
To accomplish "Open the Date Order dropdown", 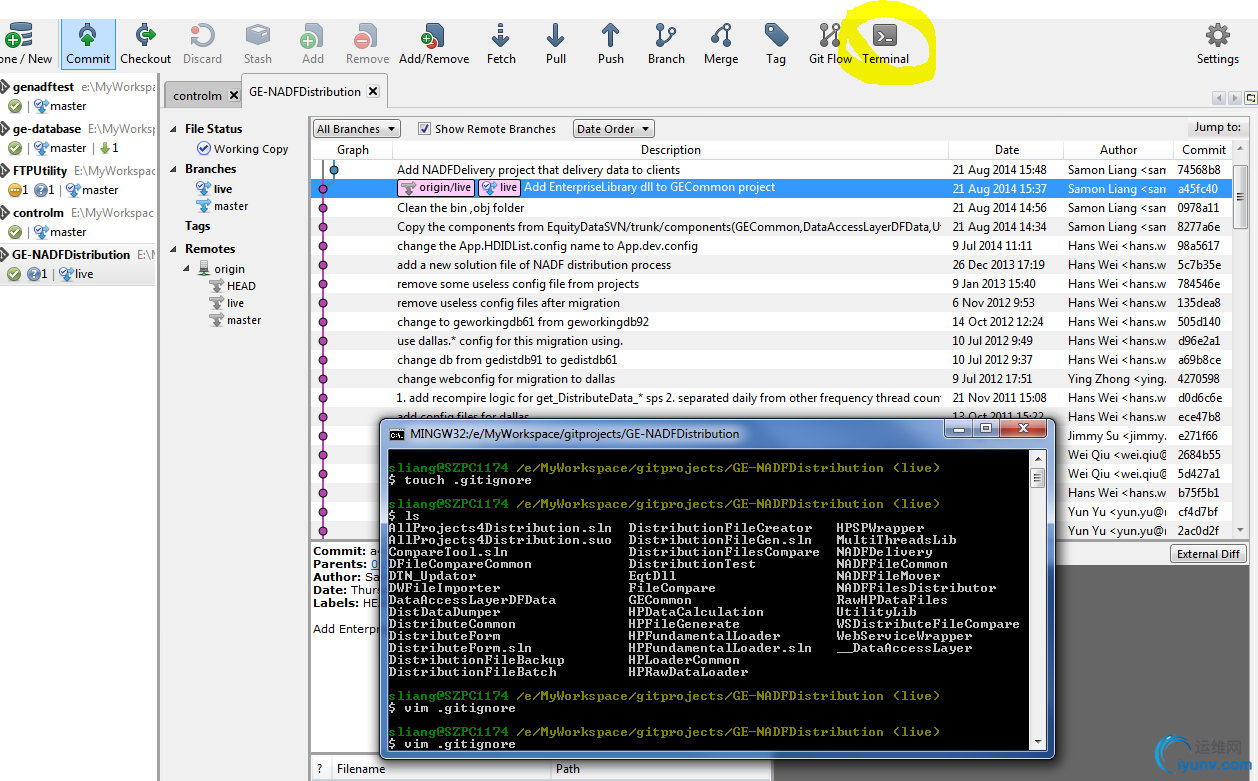I will [613, 129].
